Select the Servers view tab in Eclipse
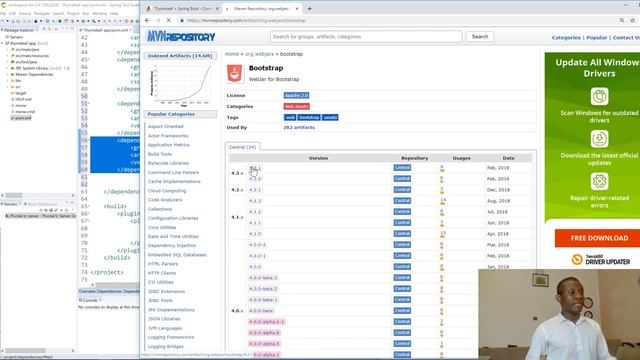Image resolution: width=640 pixels, height=360 pixels. point(11,204)
